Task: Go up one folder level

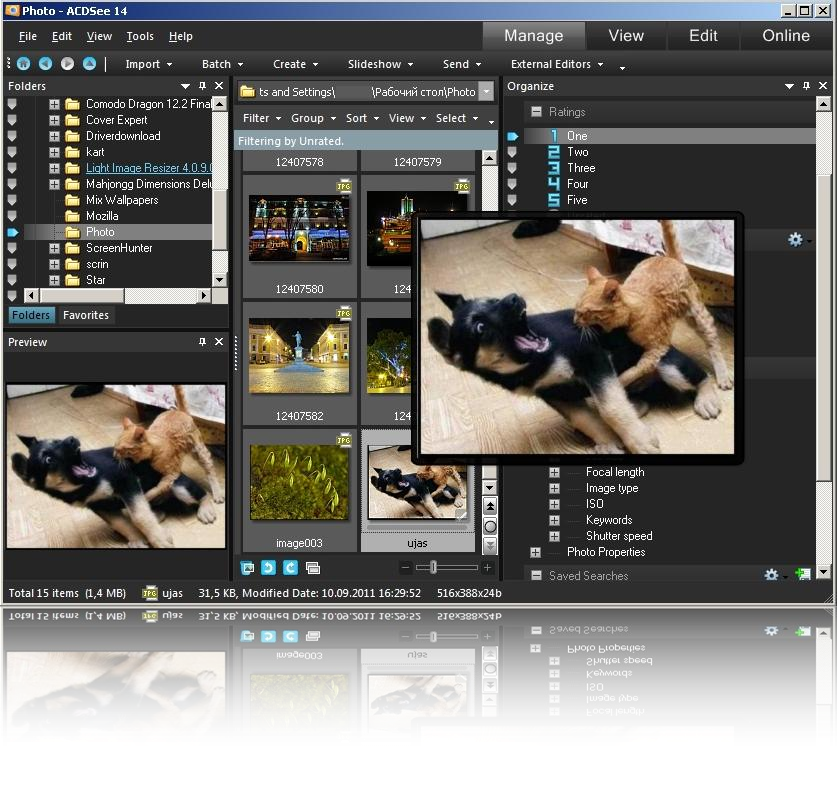Action: point(89,64)
